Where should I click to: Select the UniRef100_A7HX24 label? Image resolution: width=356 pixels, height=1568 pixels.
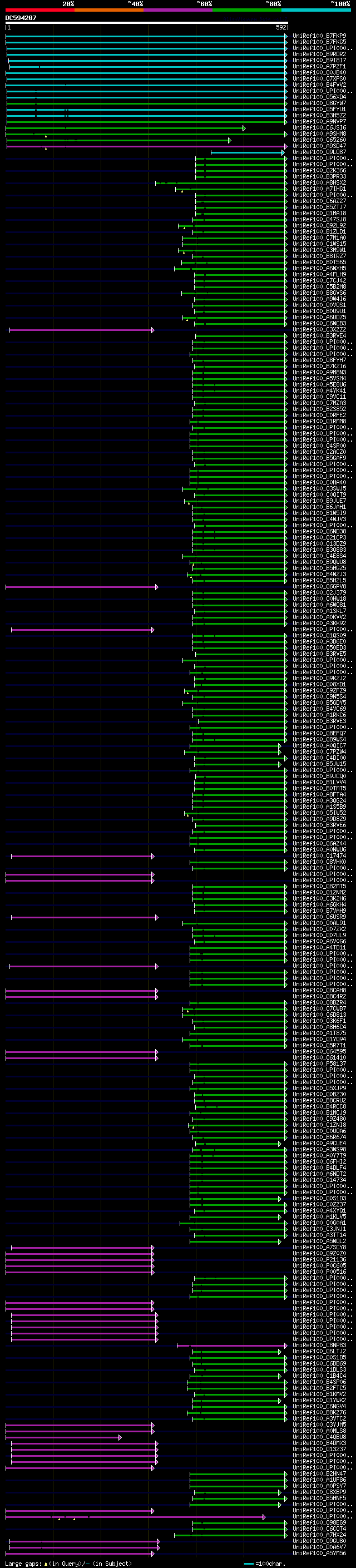click(x=319, y=1535)
